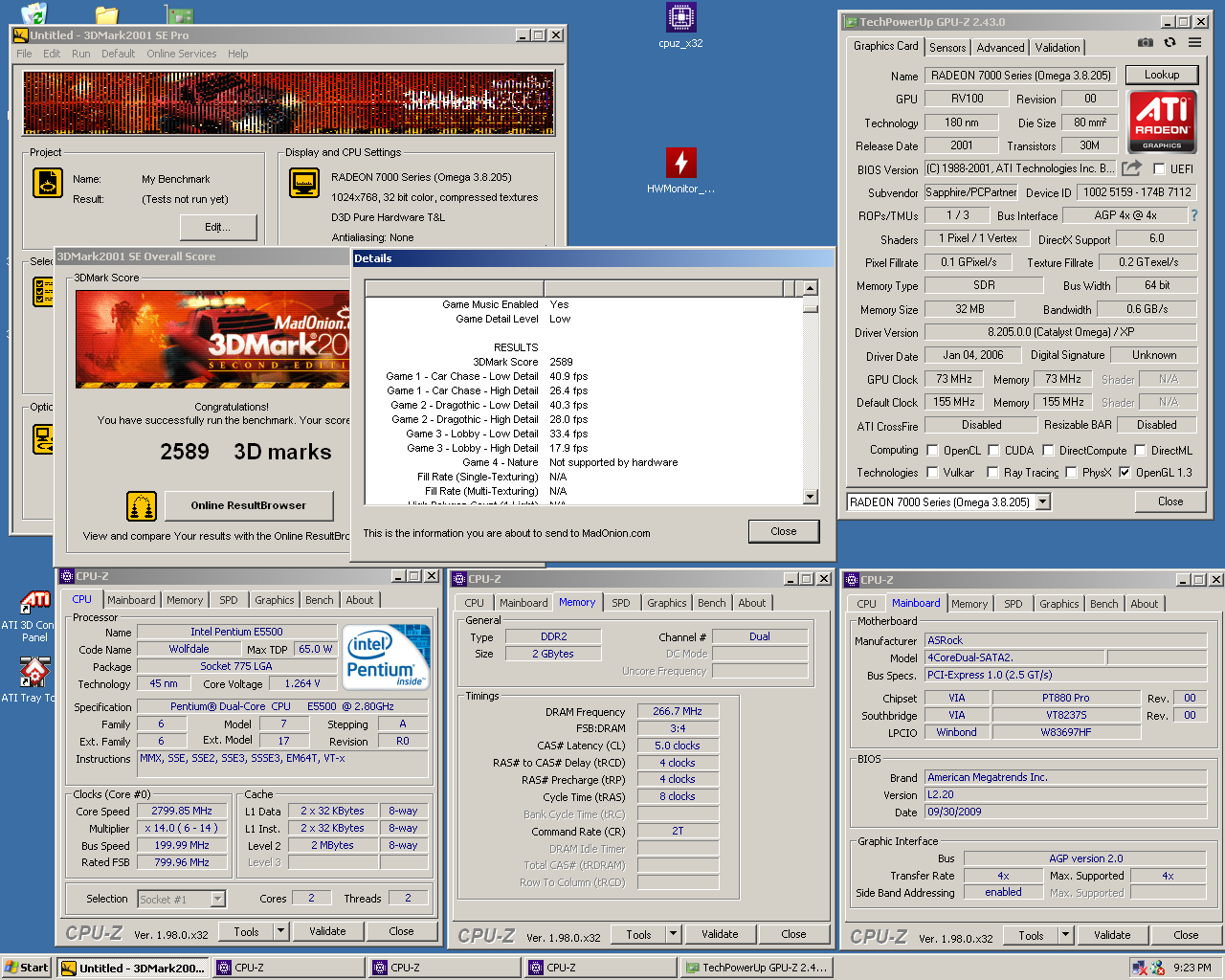Open the SPD tab in Memory CPU-Z window
Image resolution: width=1225 pixels, height=980 pixels.
[x=621, y=603]
